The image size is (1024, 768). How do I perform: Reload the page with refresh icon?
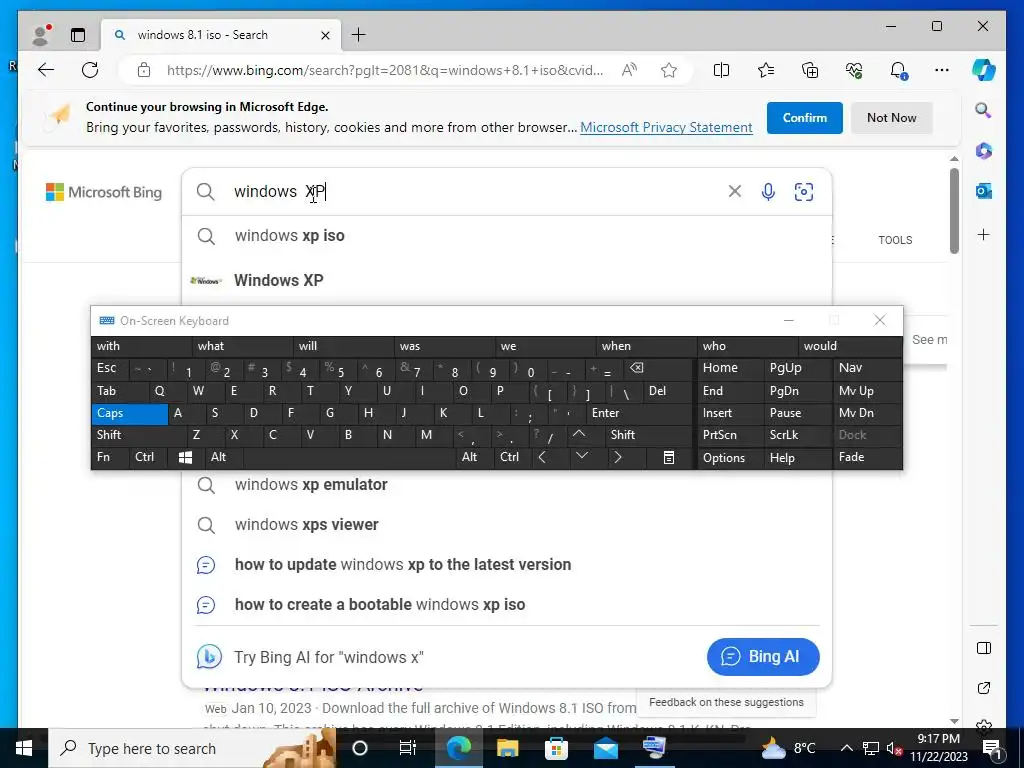[90, 70]
